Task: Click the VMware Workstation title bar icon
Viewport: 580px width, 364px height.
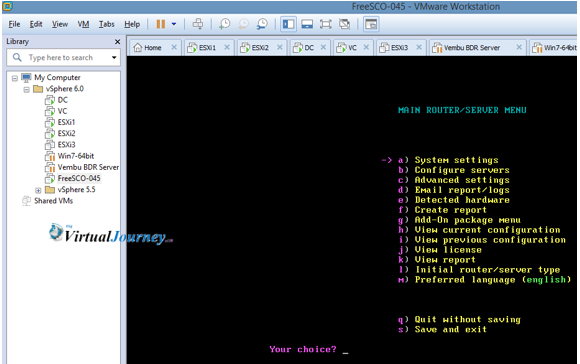Action: point(7,6)
